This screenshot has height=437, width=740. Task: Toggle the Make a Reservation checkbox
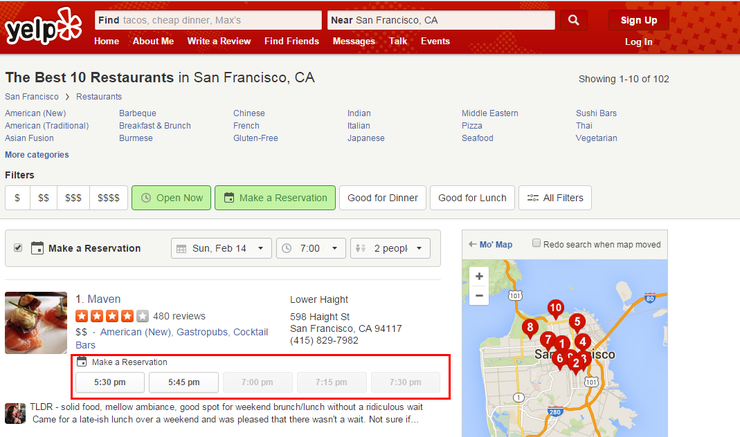18,248
